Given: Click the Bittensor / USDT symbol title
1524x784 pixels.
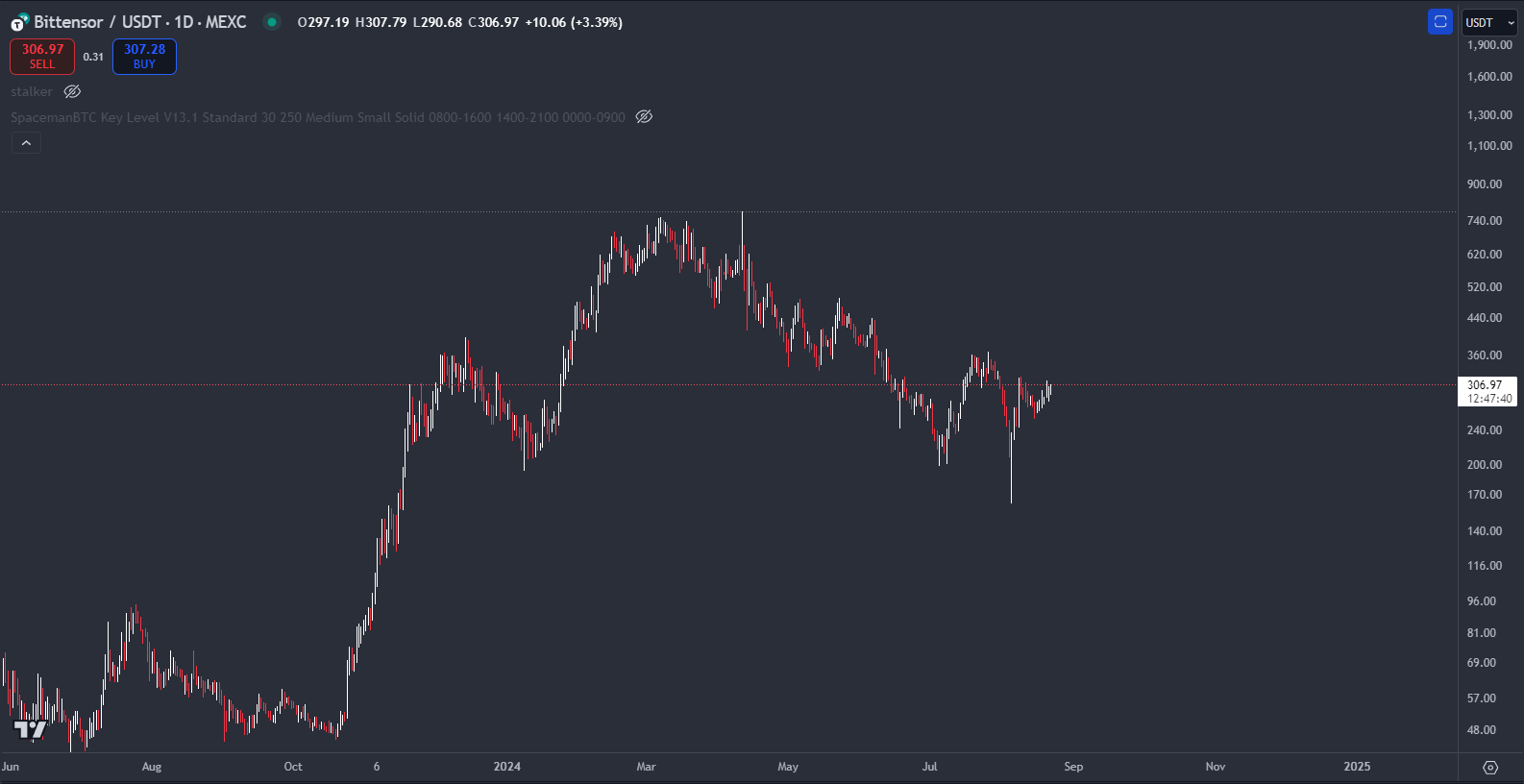Looking at the screenshot, I should click(140, 22).
